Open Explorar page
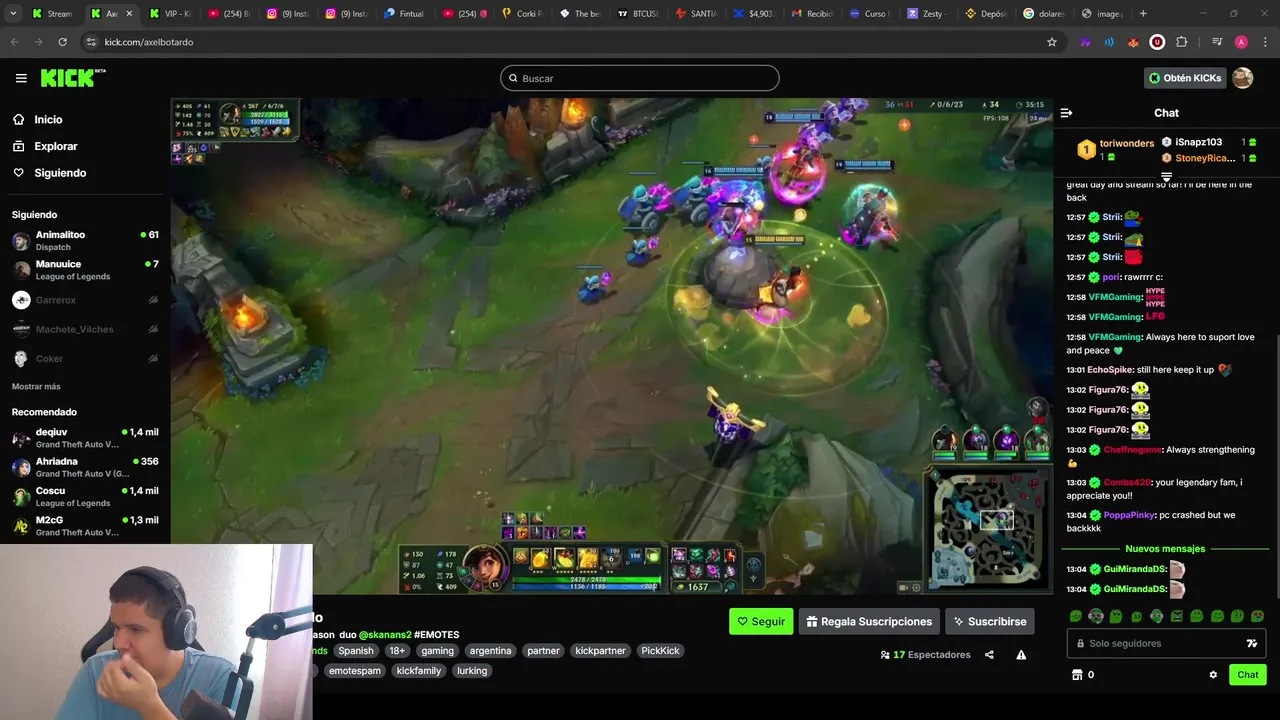 pos(55,146)
